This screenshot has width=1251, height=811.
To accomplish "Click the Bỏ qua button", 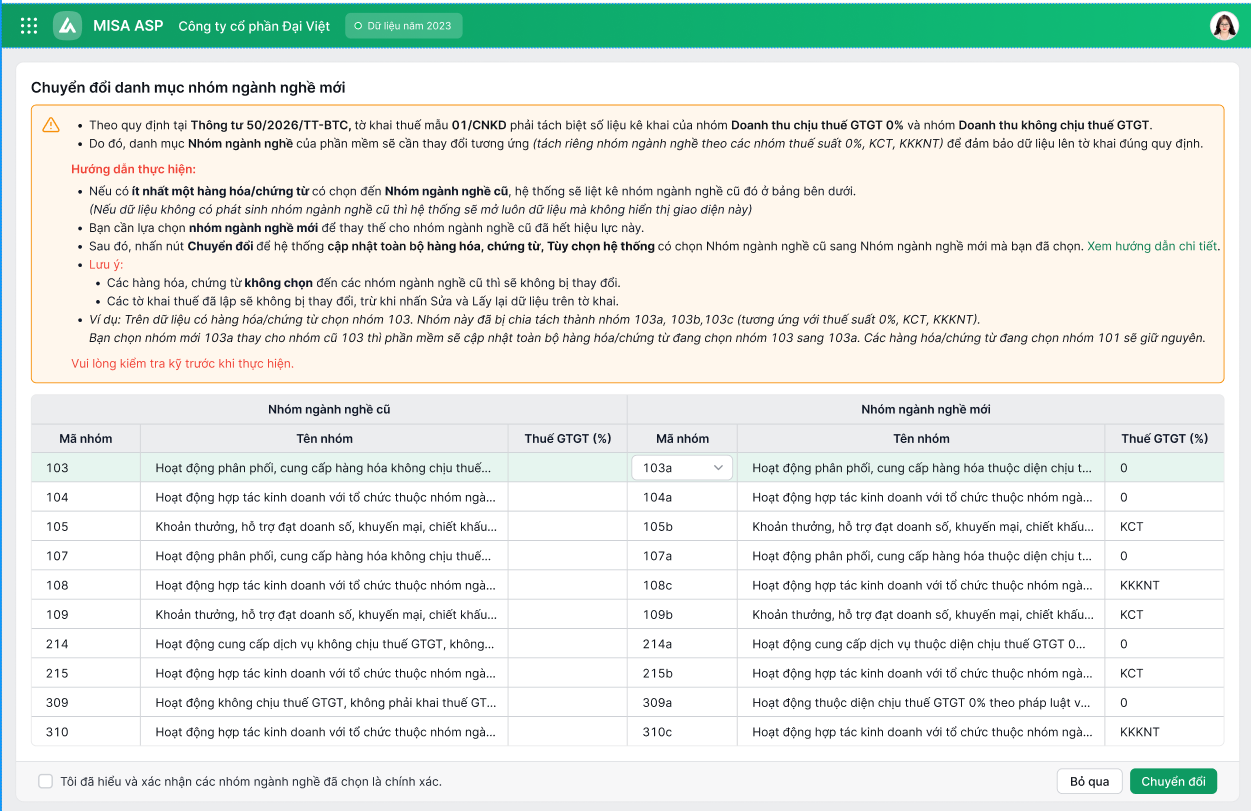I will pos(1089,781).
